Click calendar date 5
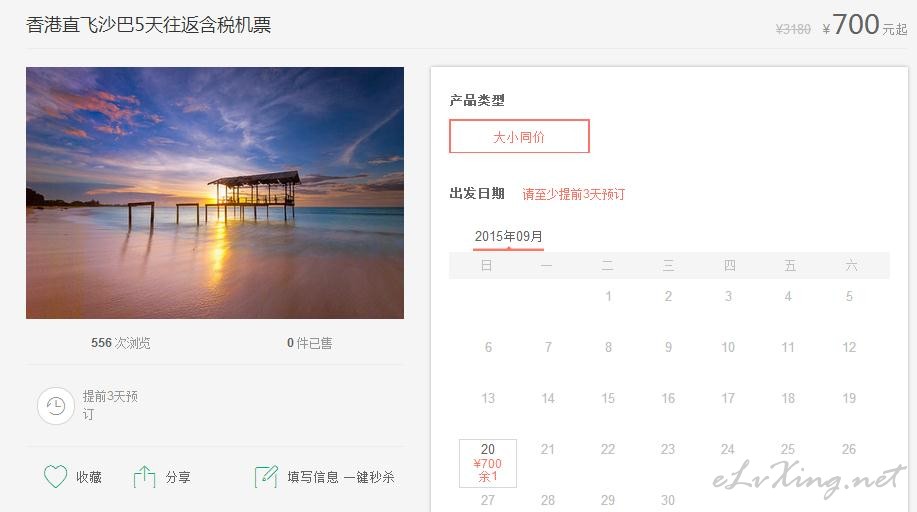 pyautogui.click(x=849, y=296)
